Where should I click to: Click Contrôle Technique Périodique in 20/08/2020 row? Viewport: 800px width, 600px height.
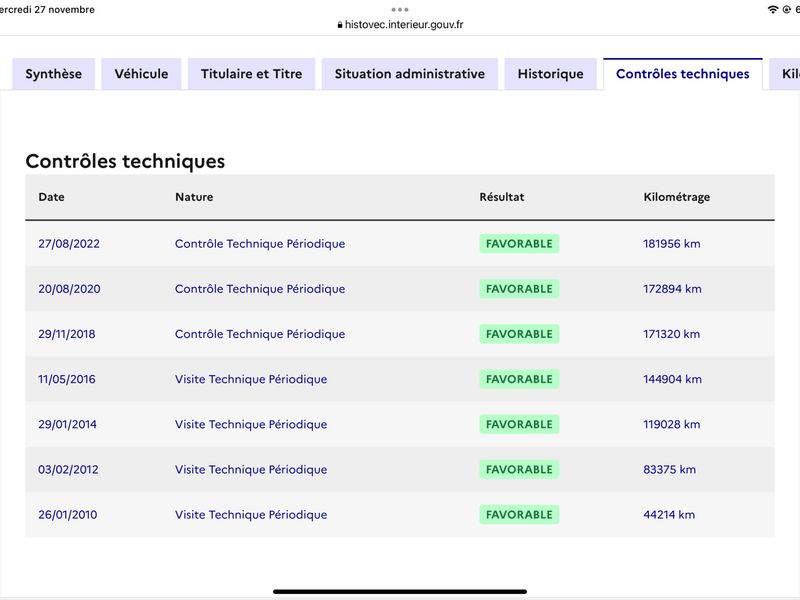point(260,289)
